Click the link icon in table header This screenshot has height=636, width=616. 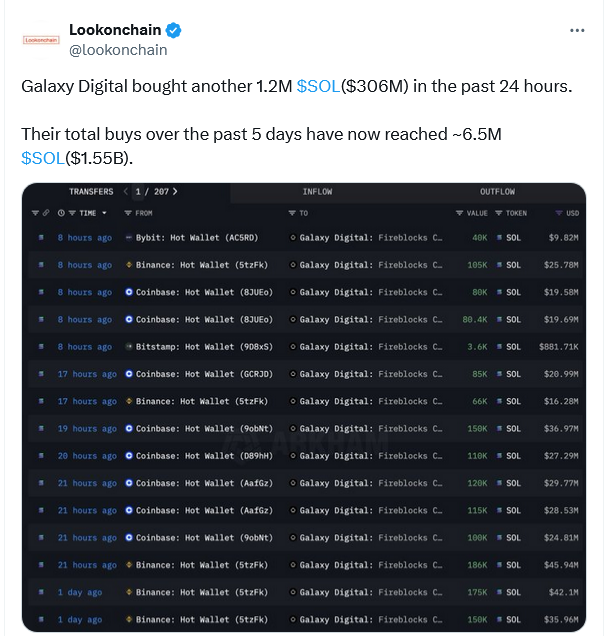pyautogui.click(x=46, y=213)
